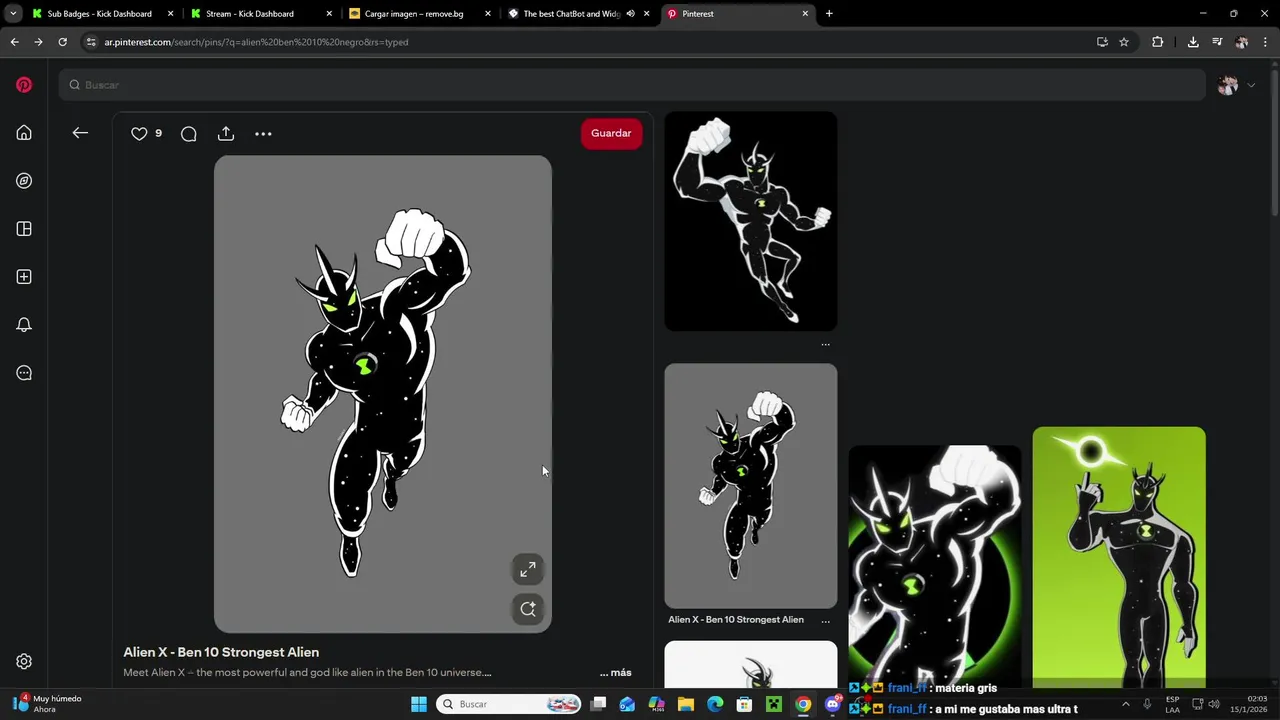The height and width of the screenshot is (720, 1280).
Task: Close the Cargar imagen remove.bg tab
Action: click(488, 14)
